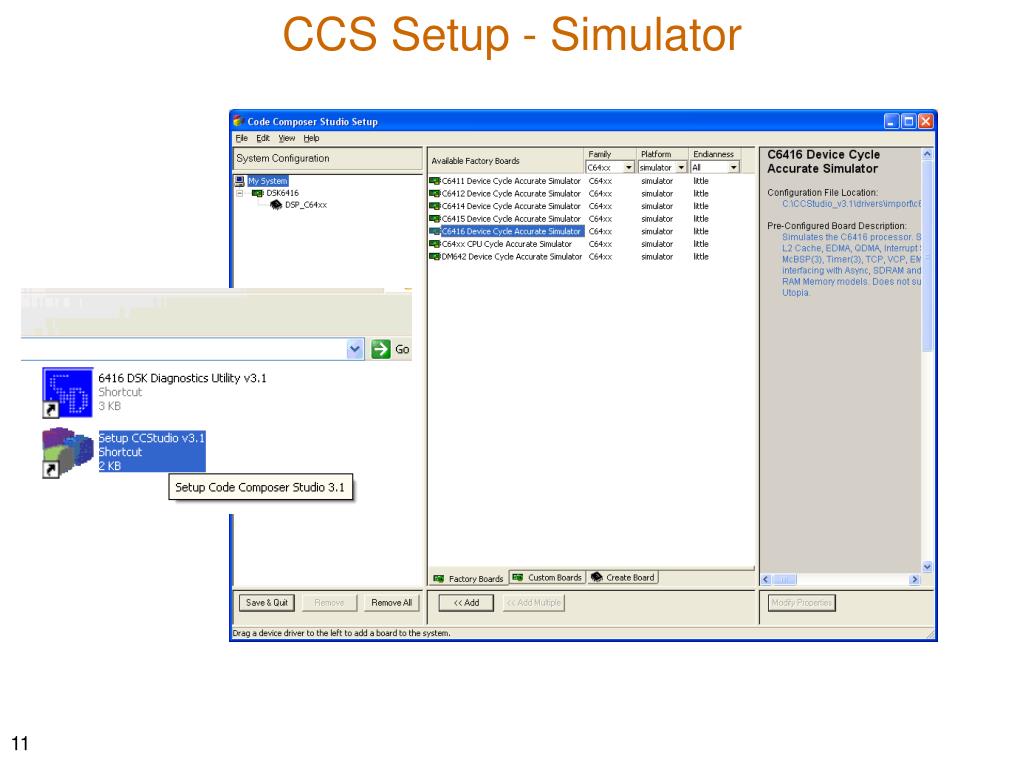The height and width of the screenshot is (768, 1024).
Task: Click My System computer icon
Action: pyautogui.click(x=240, y=181)
